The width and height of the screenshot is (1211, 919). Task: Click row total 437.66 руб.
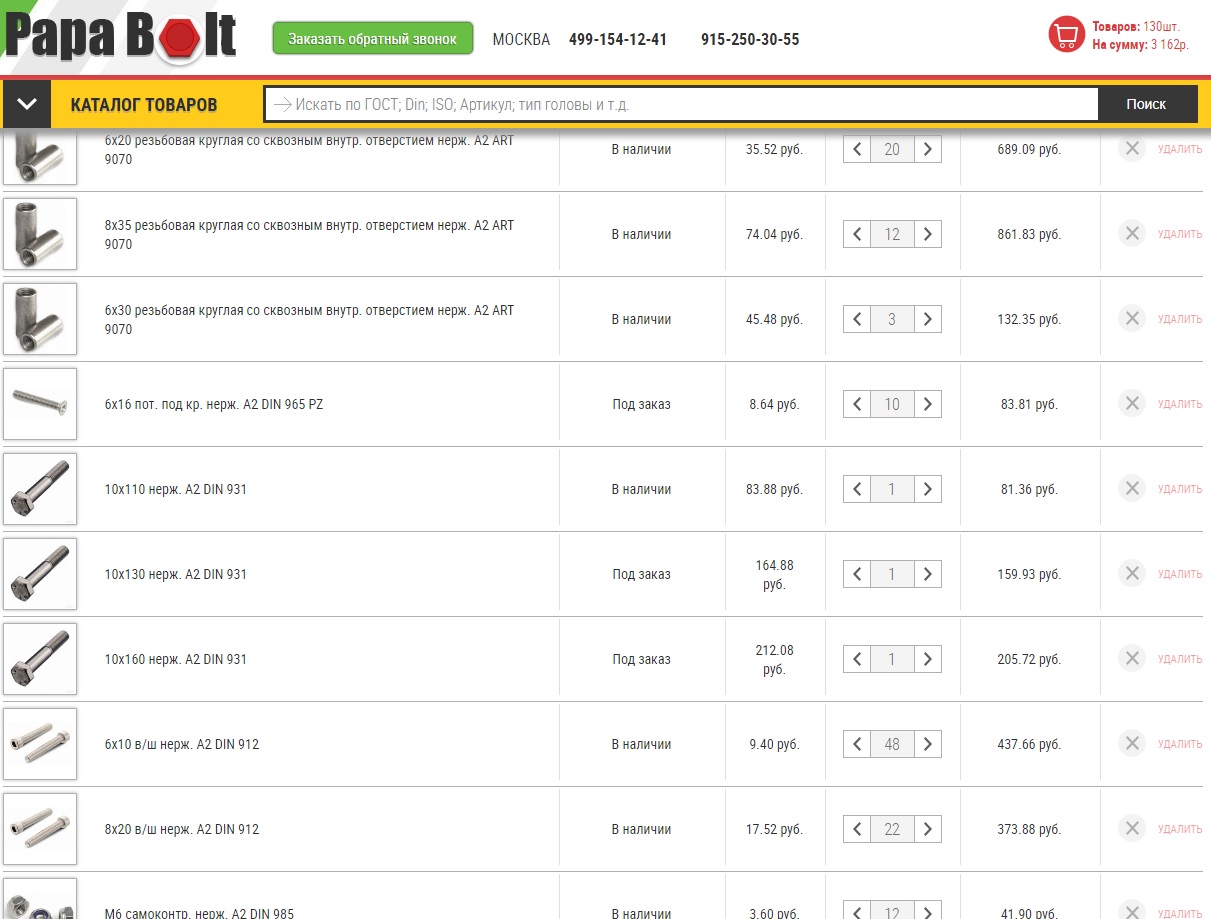1030,745
